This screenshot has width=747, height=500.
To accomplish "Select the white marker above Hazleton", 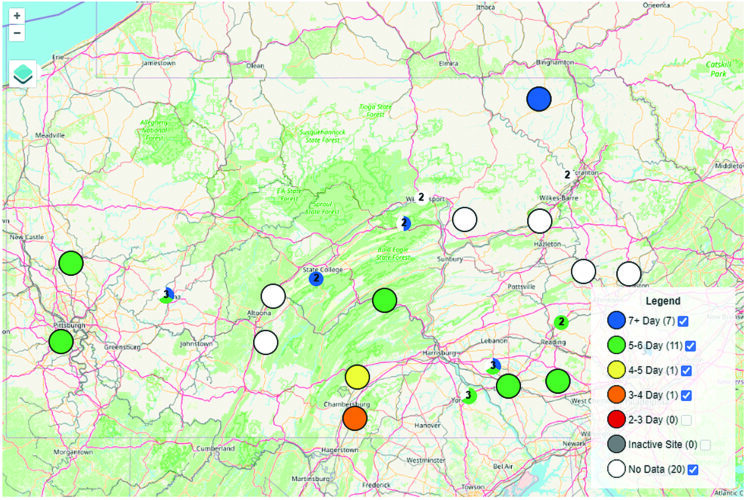I will (x=539, y=221).
